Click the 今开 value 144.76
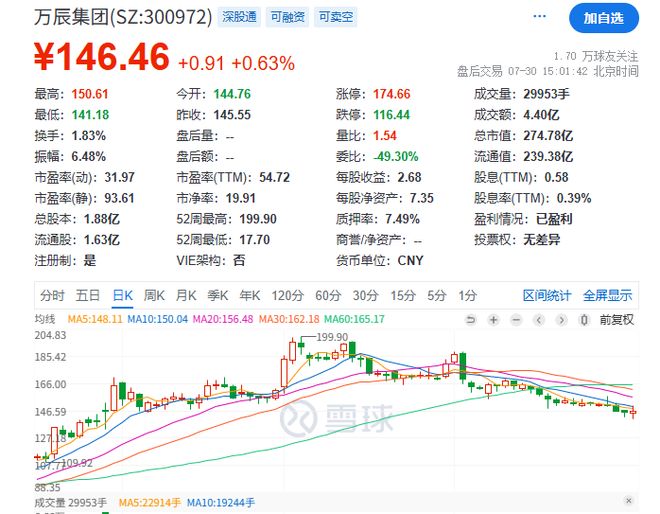The height and width of the screenshot is (514, 660). [x=232, y=94]
